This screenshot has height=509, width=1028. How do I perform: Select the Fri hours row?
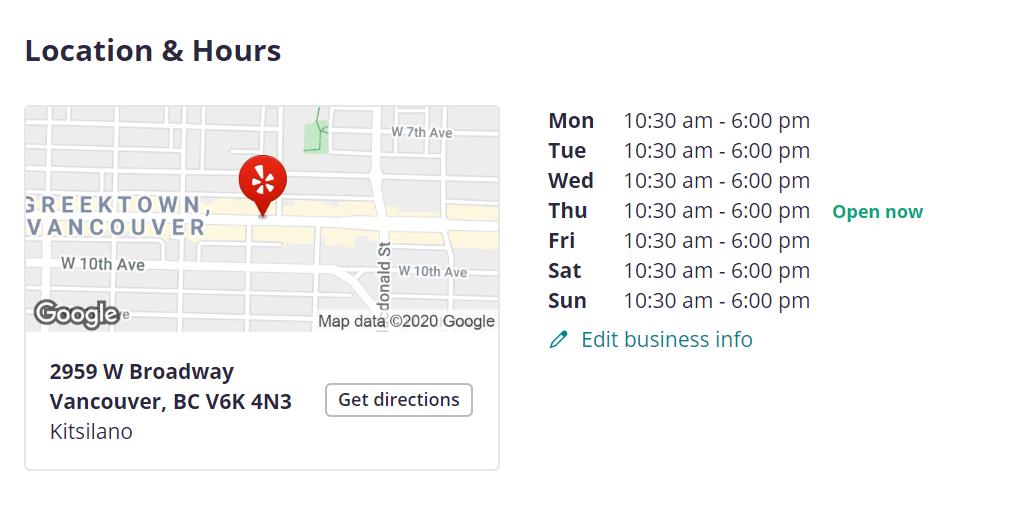[678, 241]
